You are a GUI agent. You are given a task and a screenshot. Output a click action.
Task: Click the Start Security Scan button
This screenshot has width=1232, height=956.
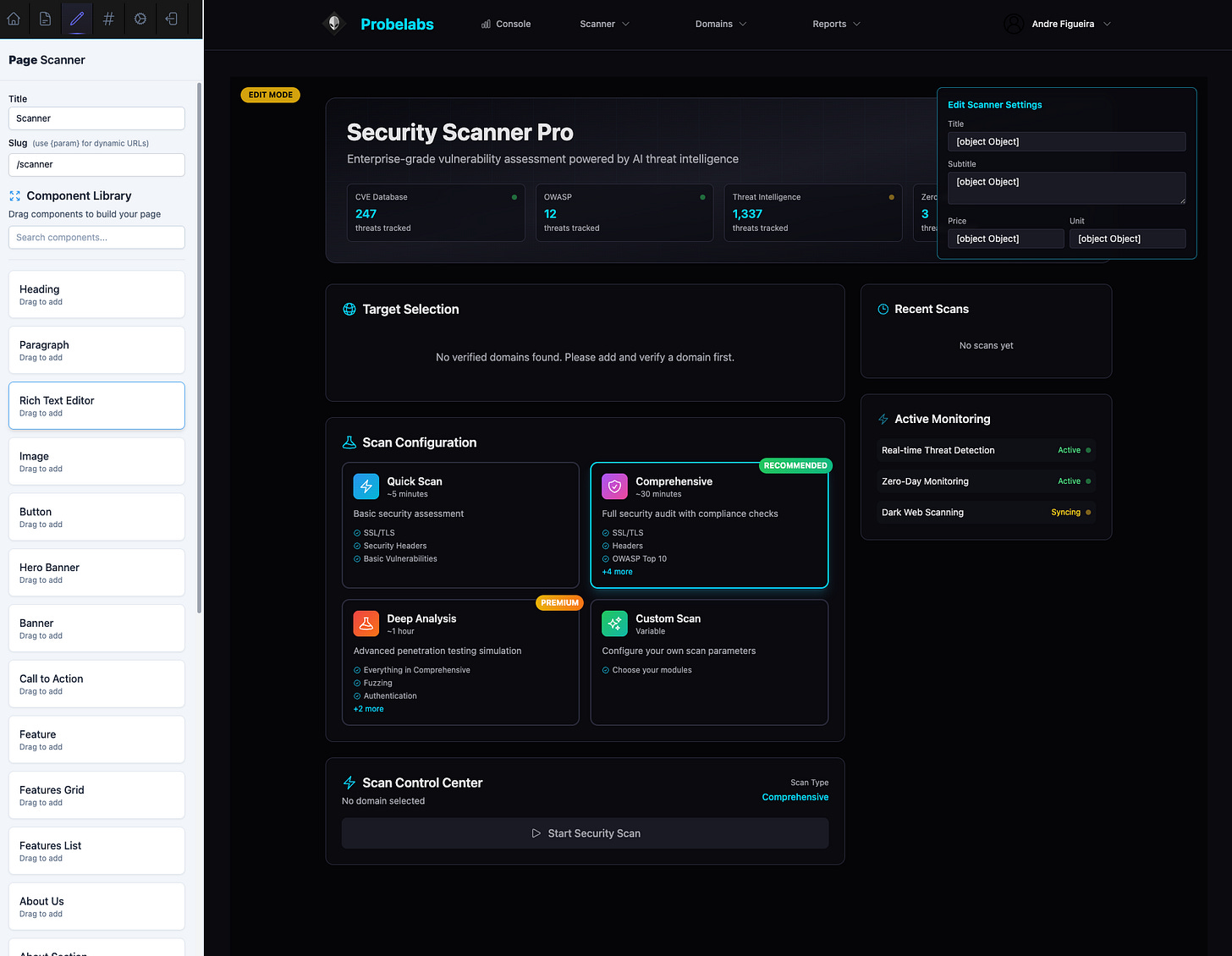tap(585, 833)
